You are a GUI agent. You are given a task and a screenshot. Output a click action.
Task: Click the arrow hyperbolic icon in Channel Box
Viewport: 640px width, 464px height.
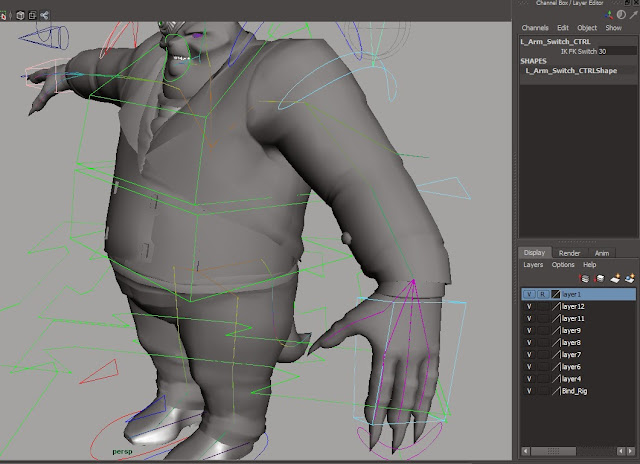[633, 15]
